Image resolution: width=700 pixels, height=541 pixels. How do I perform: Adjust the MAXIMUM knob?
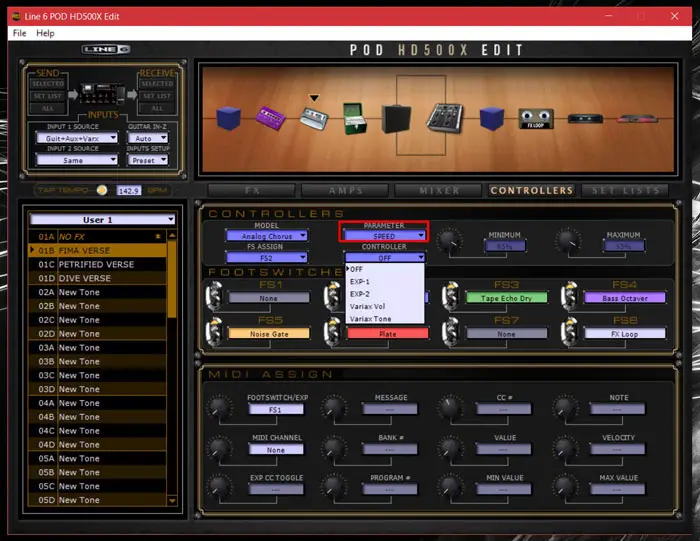[568, 240]
